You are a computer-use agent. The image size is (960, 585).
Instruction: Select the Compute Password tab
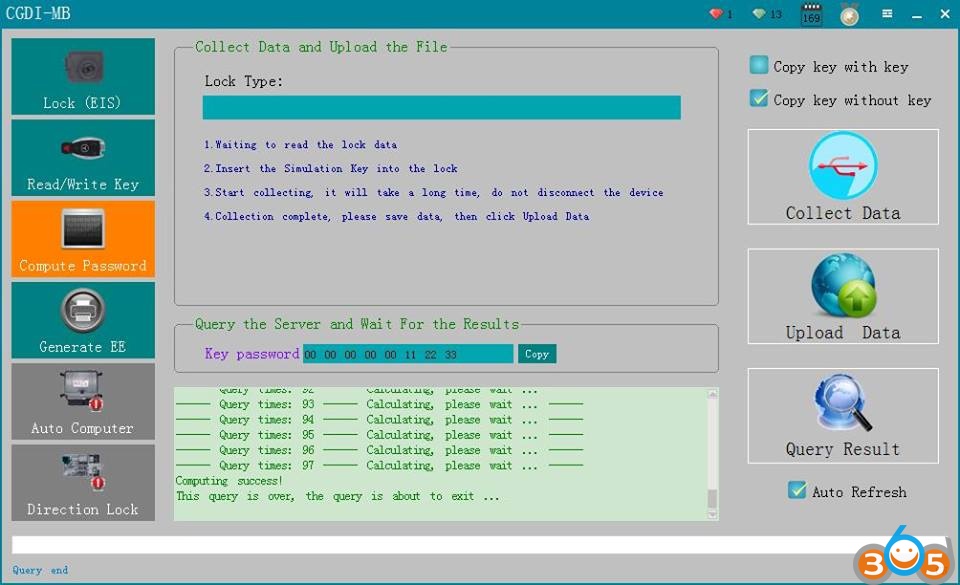tap(83, 239)
